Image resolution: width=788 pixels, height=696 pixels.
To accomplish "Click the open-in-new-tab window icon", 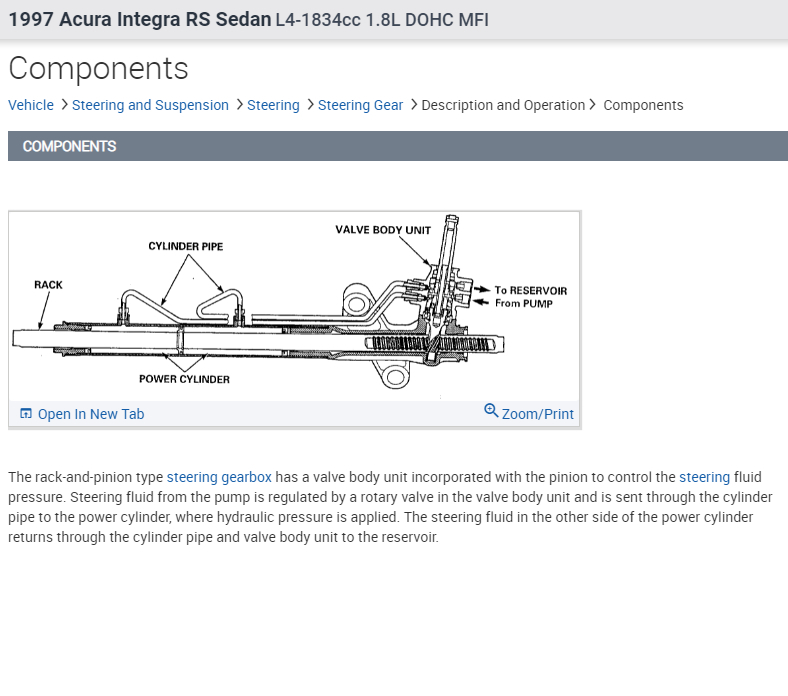I will [26, 414].
